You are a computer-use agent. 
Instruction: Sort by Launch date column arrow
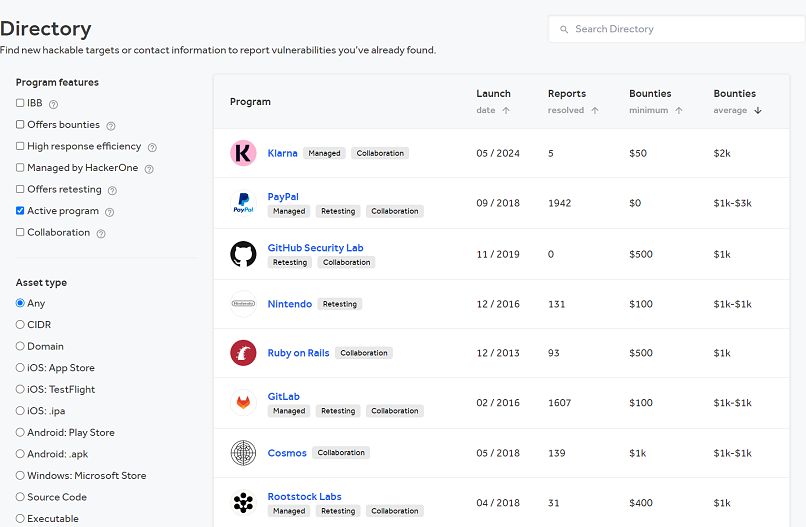point(506,111)
